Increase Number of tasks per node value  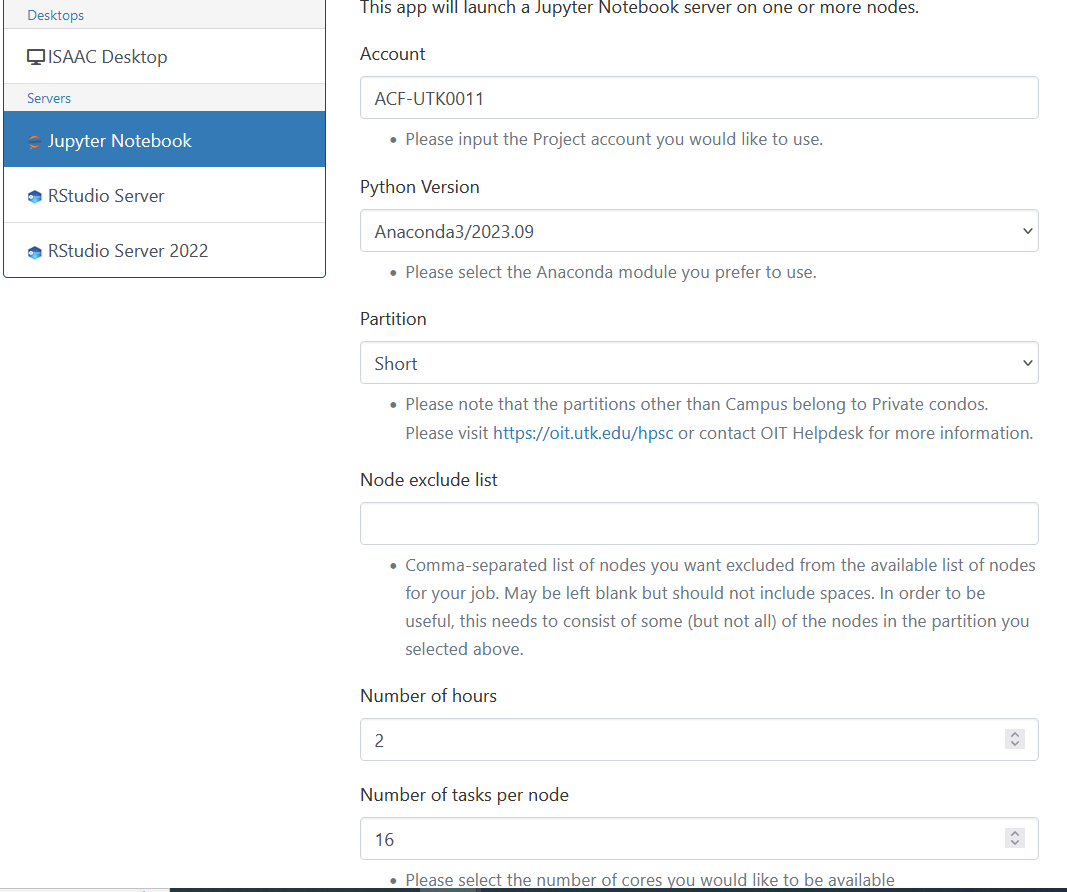(x=1014, y=834)
